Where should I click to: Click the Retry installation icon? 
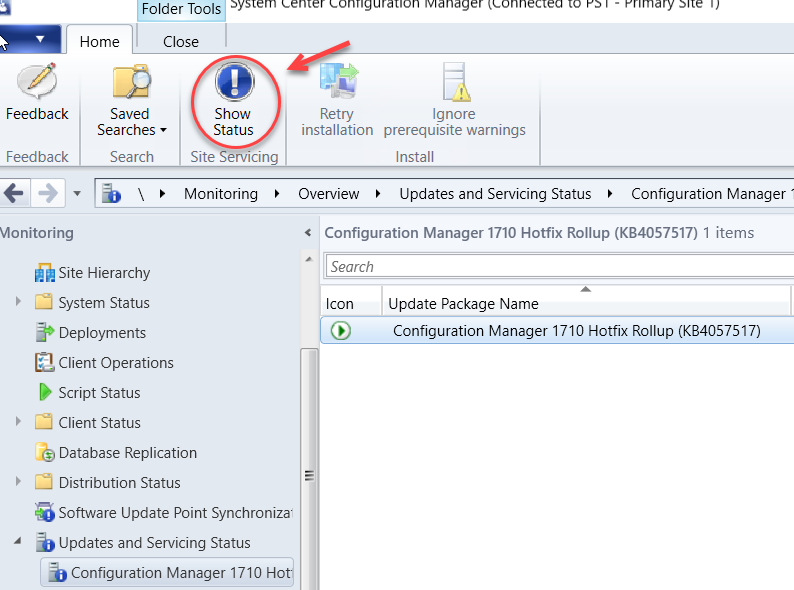(x=337, y=81)
